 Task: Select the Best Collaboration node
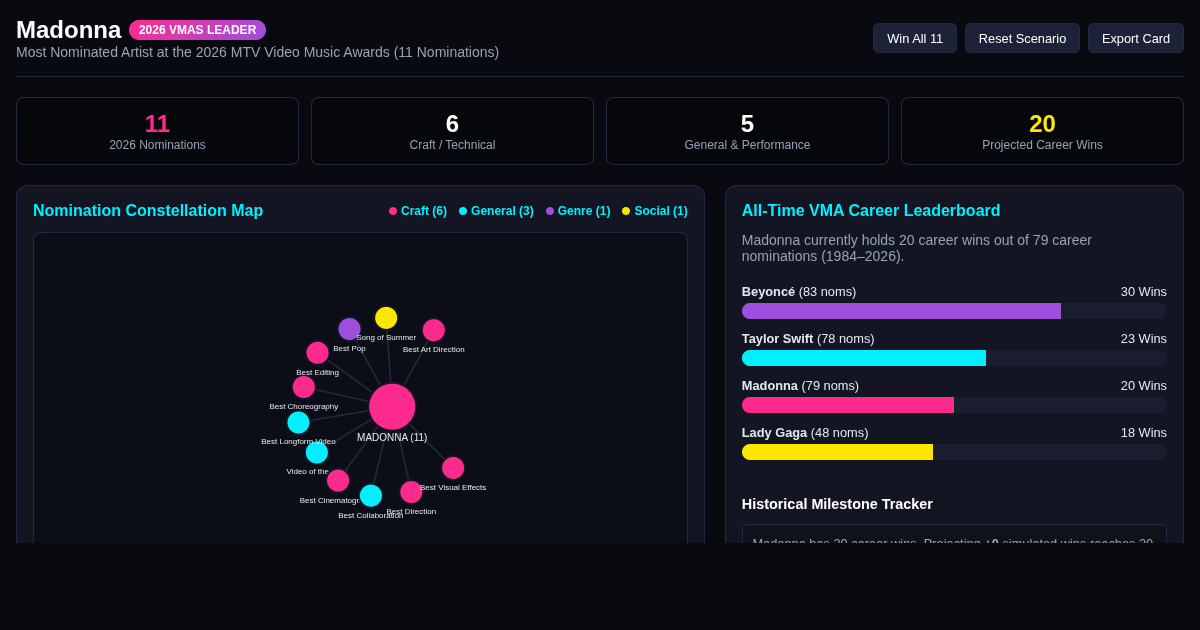371,495
